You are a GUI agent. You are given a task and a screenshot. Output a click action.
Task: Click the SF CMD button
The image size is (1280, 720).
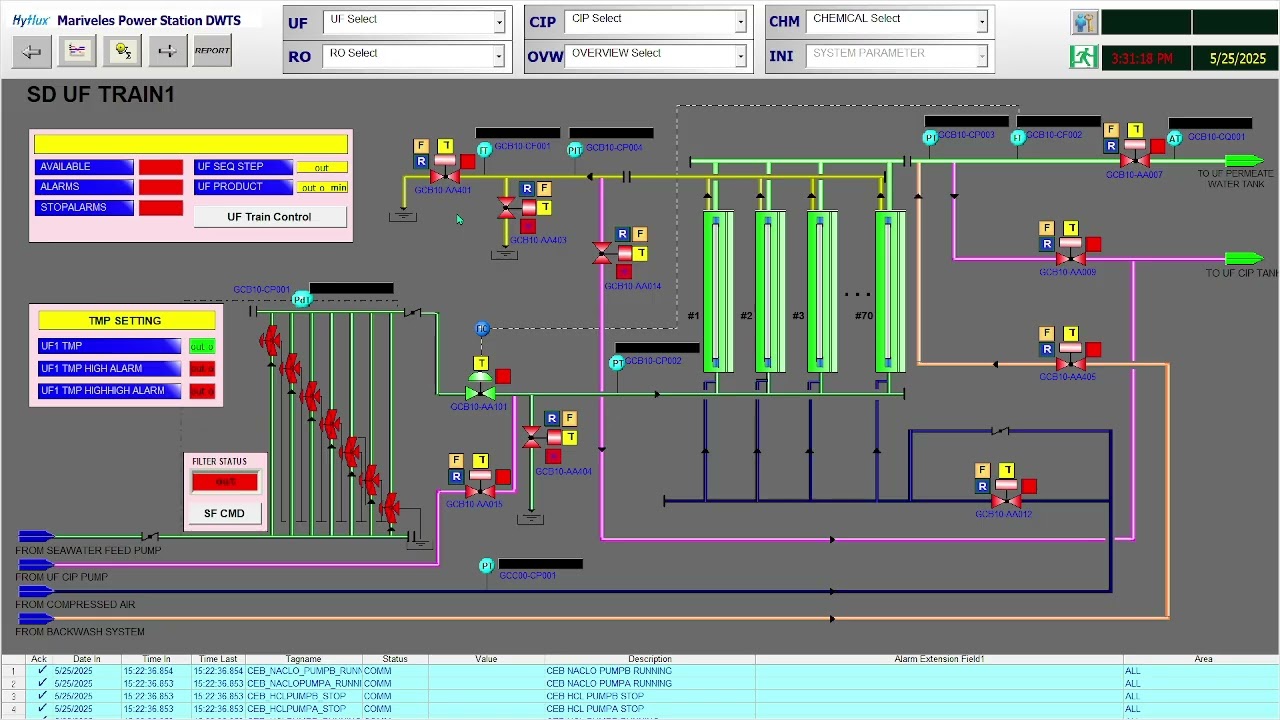pyautogui.click(x=225, y=513)
